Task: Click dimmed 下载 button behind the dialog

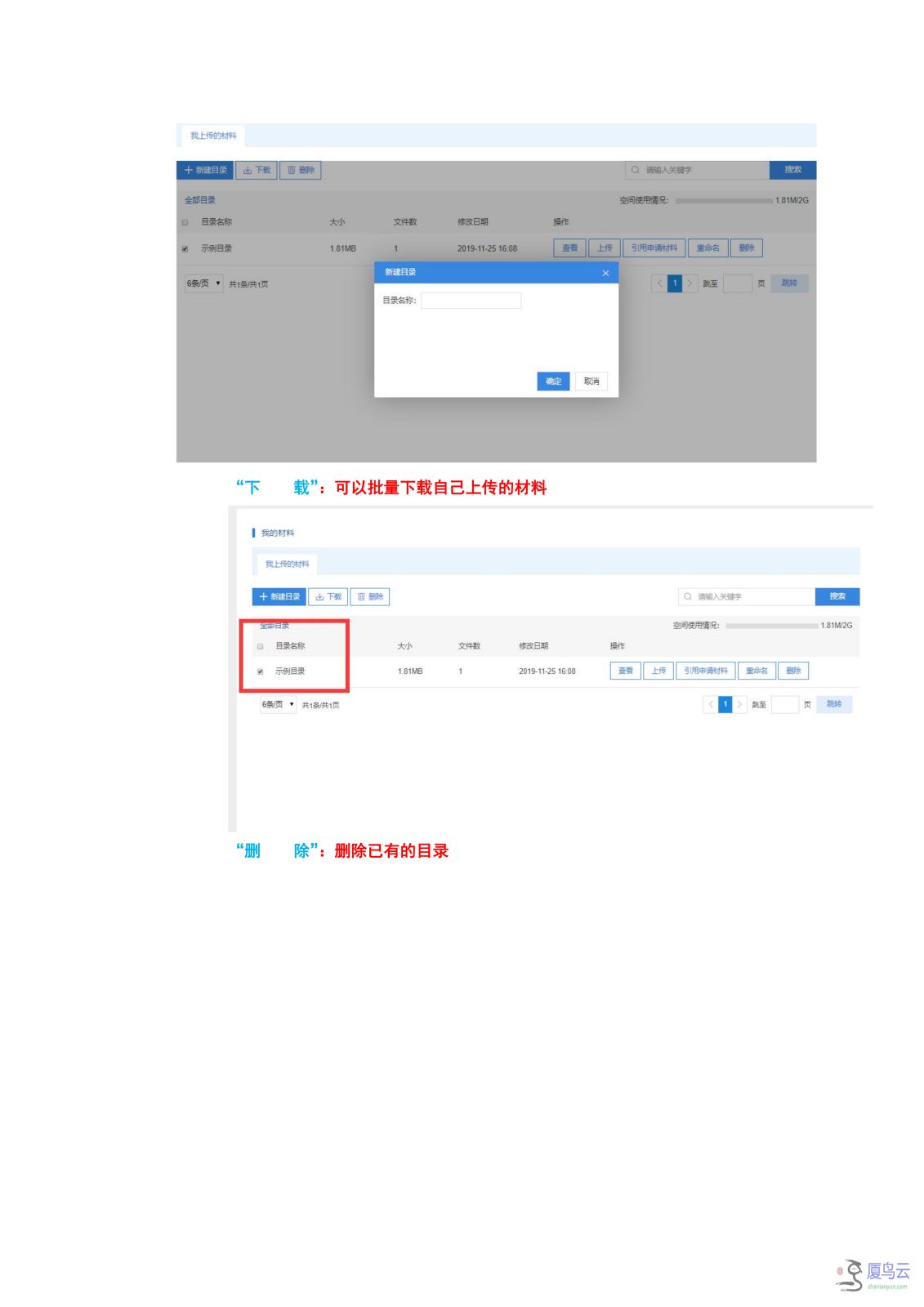Action: pyautogui.click(x=257, y=170)
